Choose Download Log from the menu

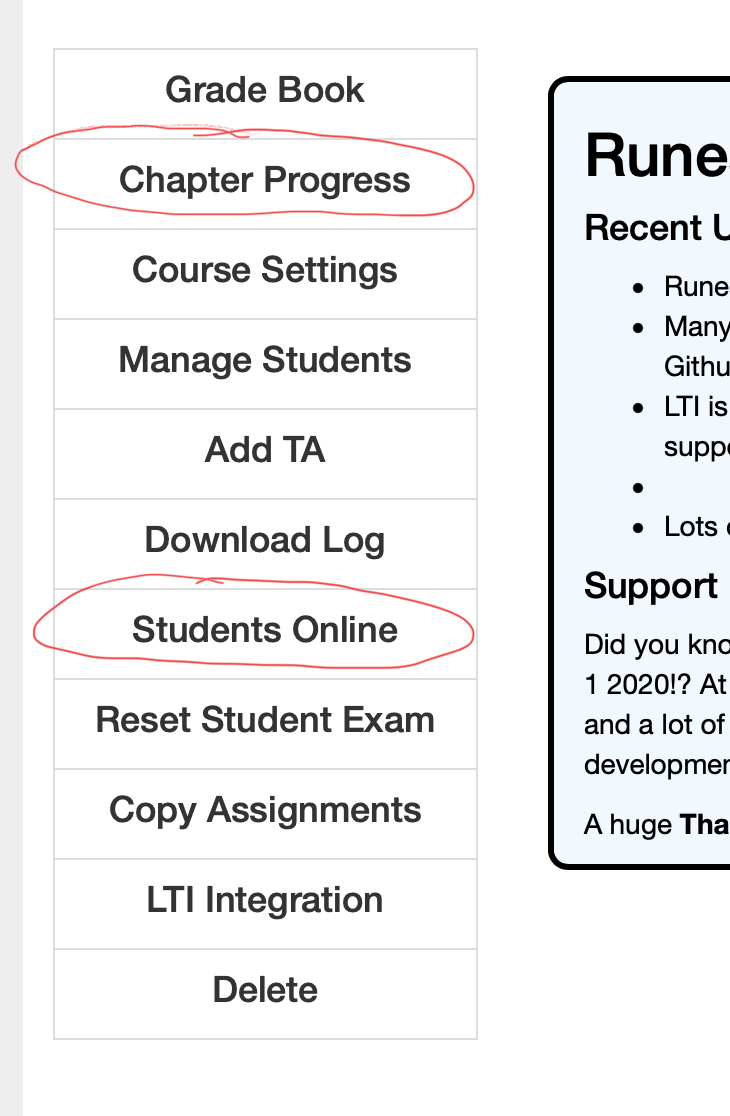(x=265, y=541)
